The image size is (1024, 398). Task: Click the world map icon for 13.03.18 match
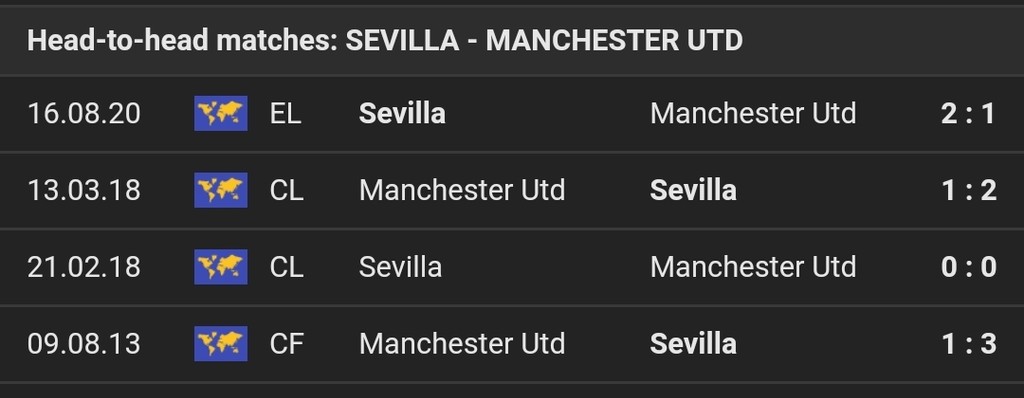point(221,190)
